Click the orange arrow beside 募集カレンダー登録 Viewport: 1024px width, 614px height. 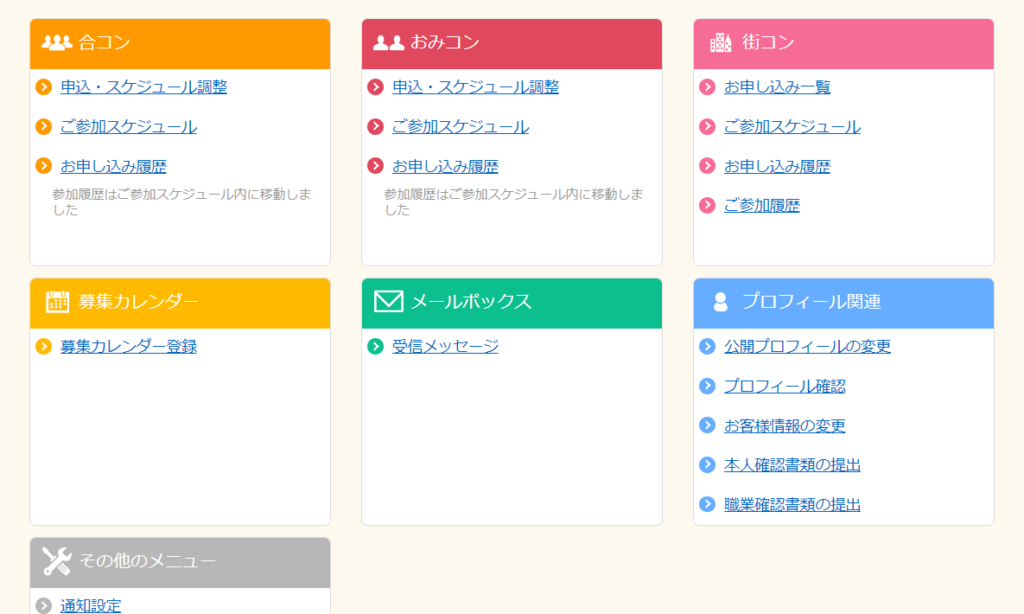point(43,346)
